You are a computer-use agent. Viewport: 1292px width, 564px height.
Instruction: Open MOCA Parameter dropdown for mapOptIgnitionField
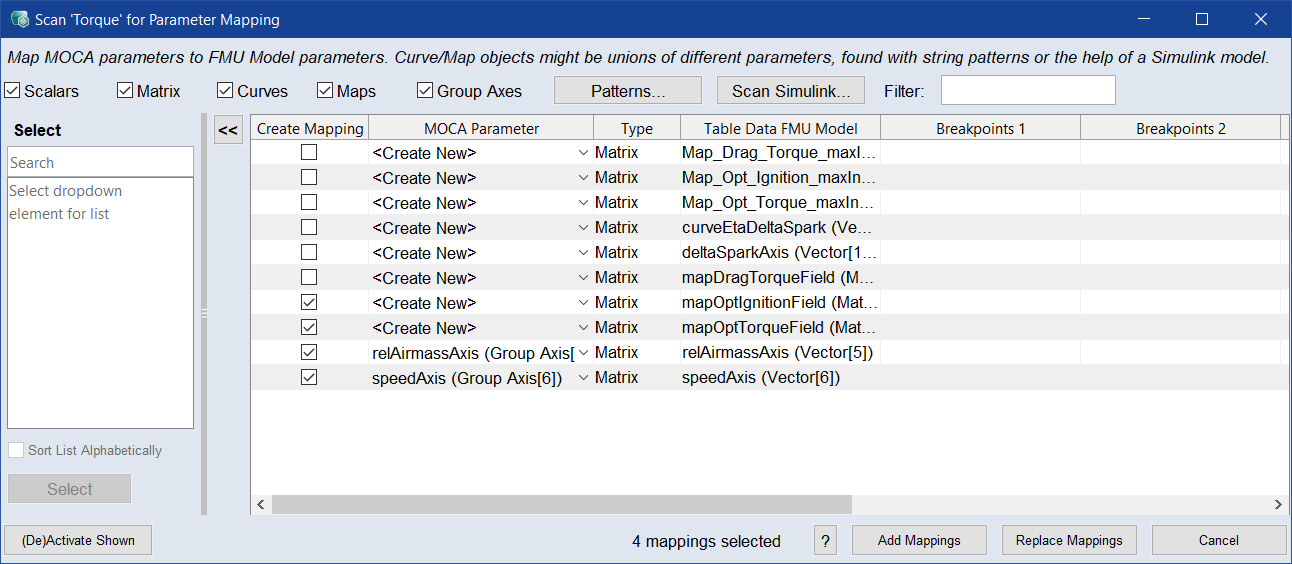tap(583, 303)
